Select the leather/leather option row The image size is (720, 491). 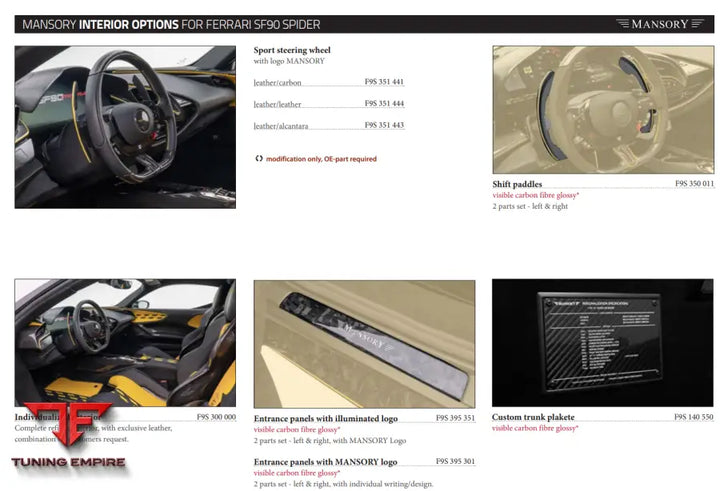click(329, 104)
